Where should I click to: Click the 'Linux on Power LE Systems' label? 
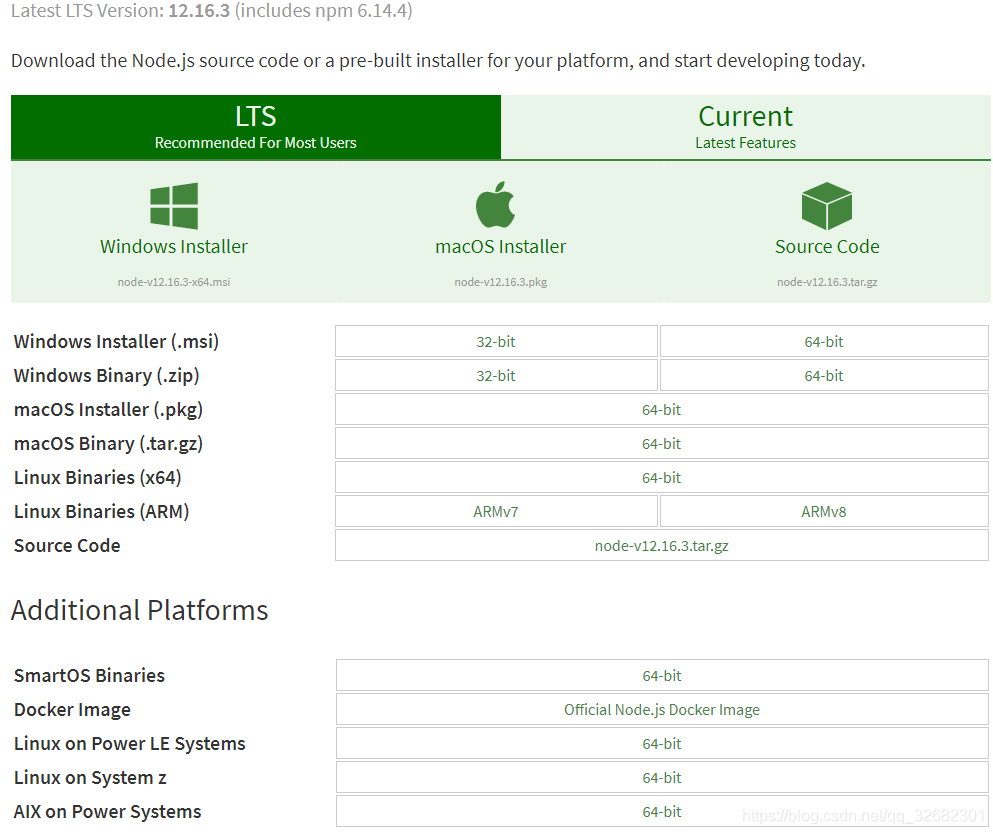tap(130, 743)
